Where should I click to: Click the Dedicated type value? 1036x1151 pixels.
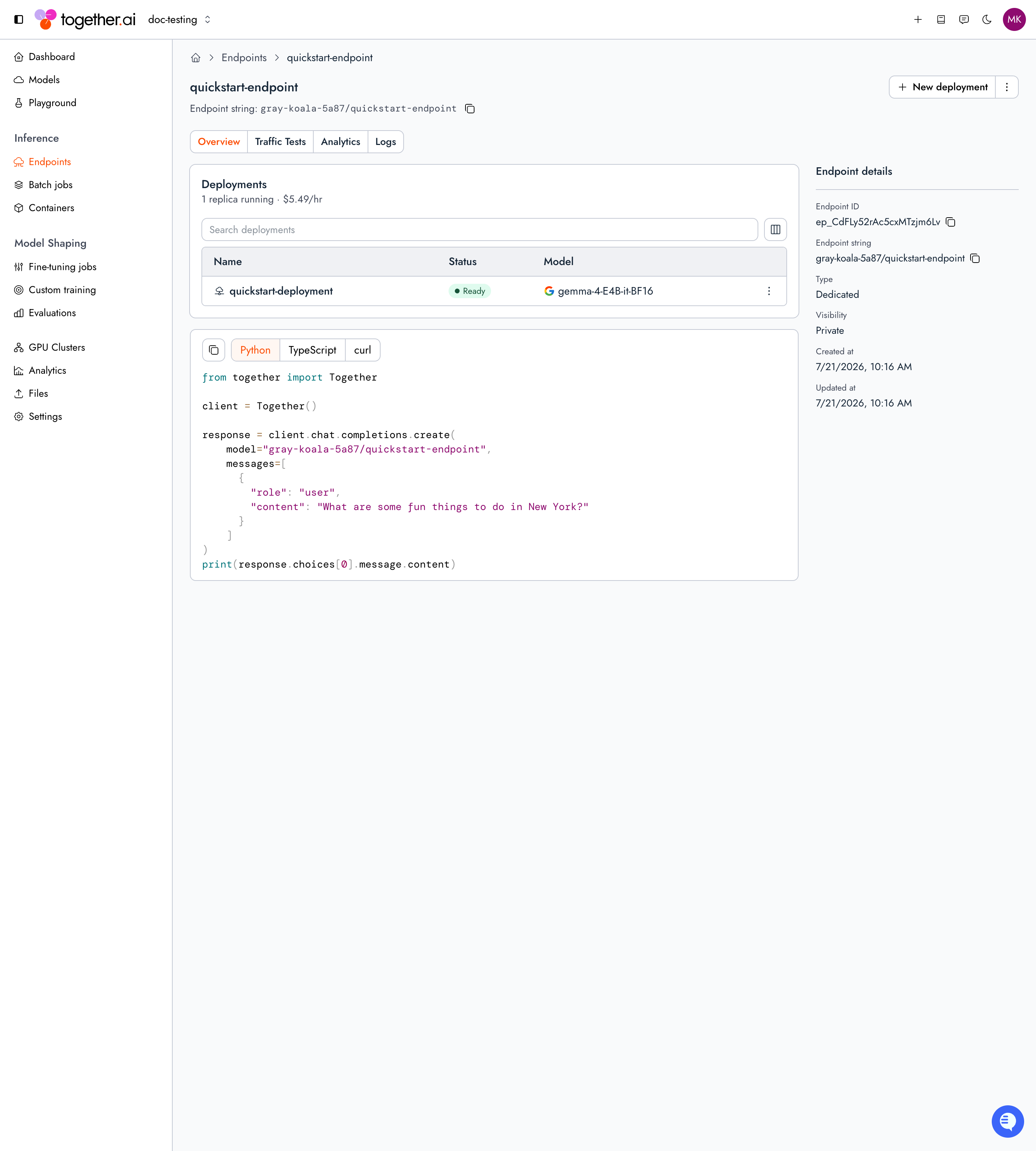[x=837, y=295]
